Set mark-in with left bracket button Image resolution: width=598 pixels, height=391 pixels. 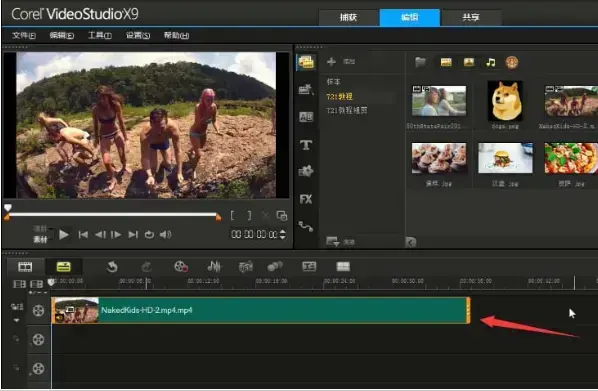click(x=232, y=216)
